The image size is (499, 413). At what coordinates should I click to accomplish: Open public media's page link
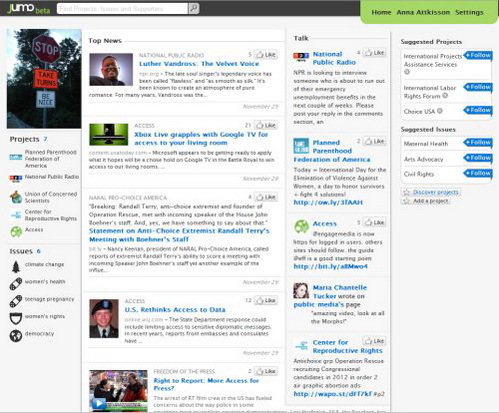[318, 304]
